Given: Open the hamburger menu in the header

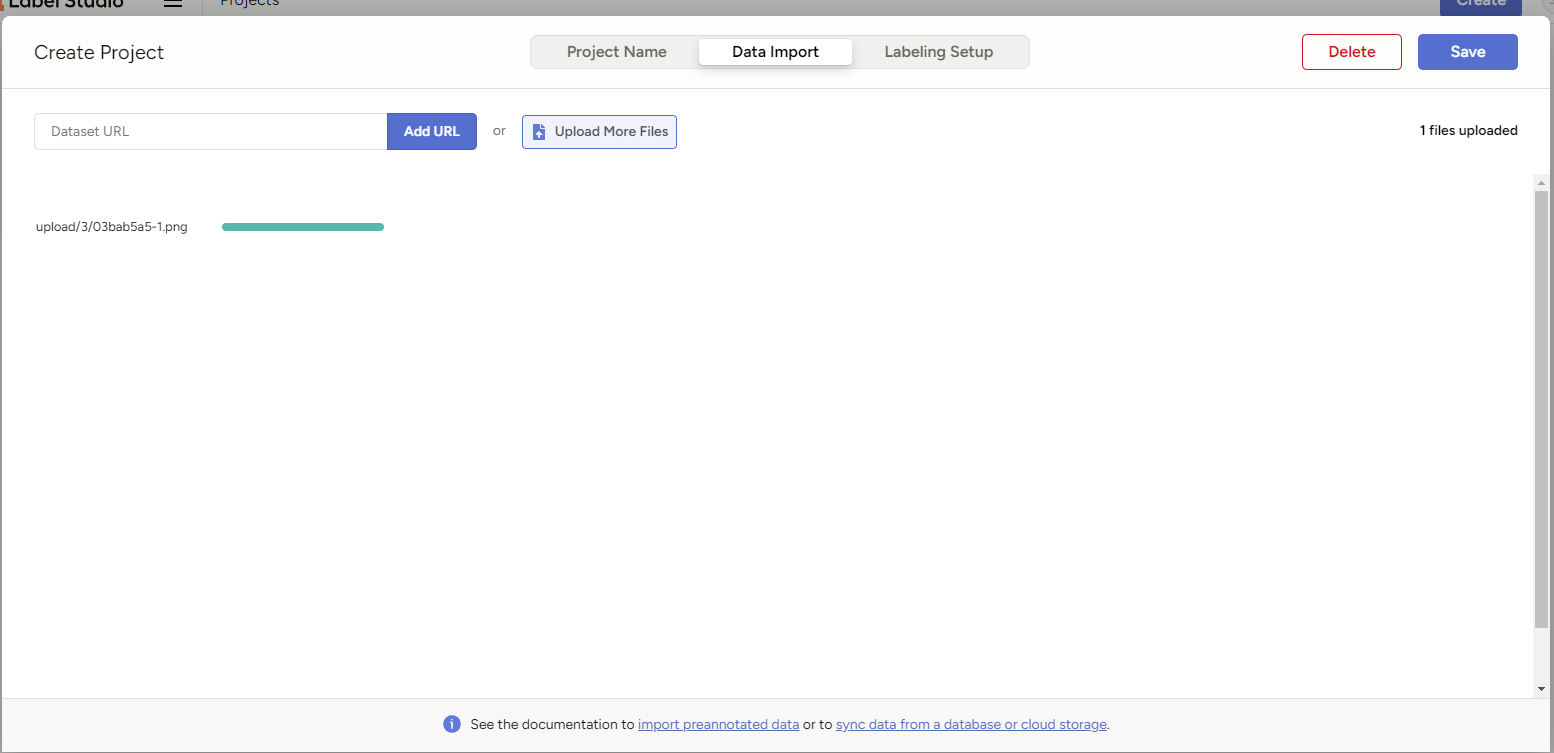Looking at the screenshot, I should click(x=173, y=4).
